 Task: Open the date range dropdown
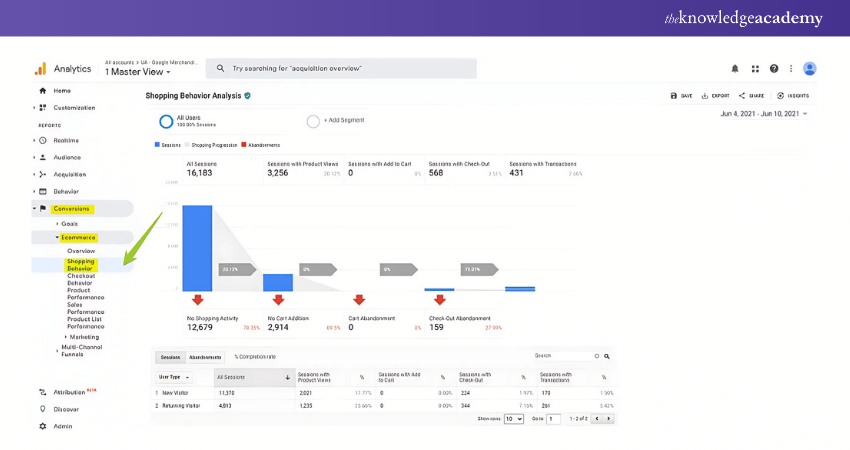(x=762, y=114)
